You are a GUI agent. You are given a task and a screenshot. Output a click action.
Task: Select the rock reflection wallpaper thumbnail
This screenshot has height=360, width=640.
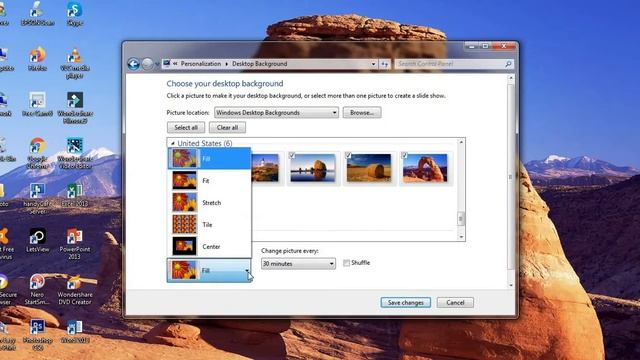pyautogui.click(x=313, y=168)
